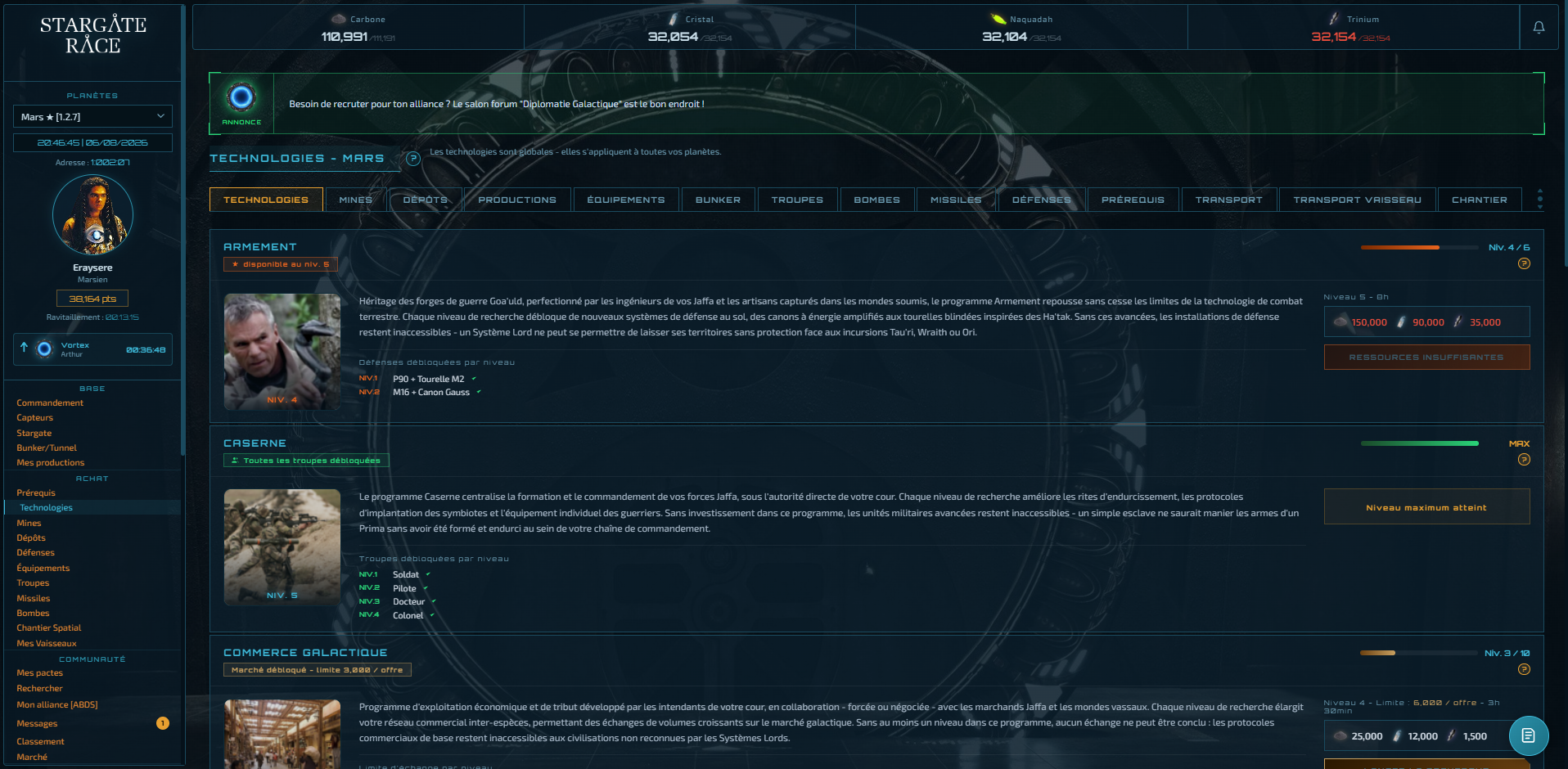Switch to the Prérequis tab
The width and height of the screenshot is (1568, 769).
(x=1133, y=200)
